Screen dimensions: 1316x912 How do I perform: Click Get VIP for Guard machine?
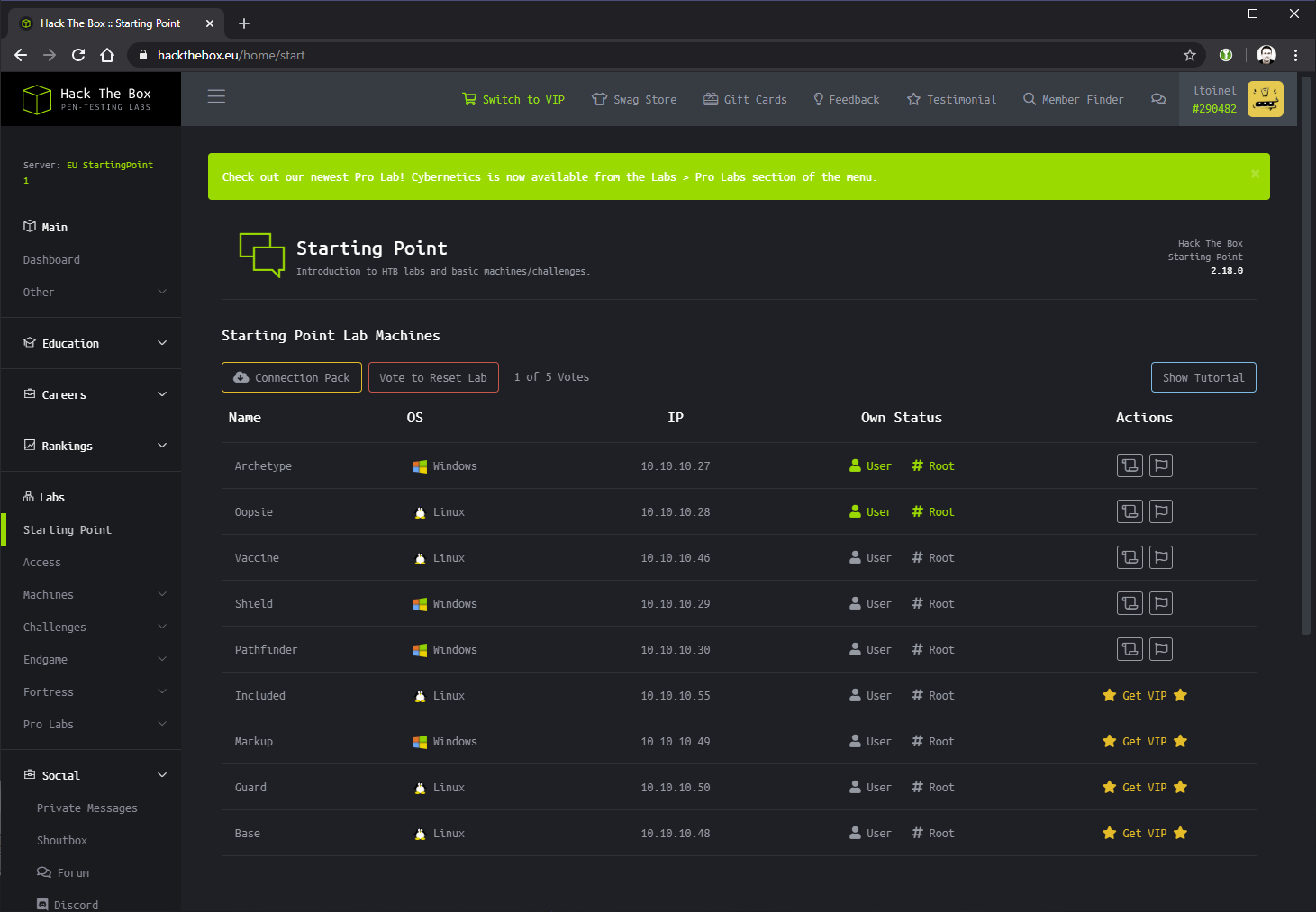(x=1145, y=787)
